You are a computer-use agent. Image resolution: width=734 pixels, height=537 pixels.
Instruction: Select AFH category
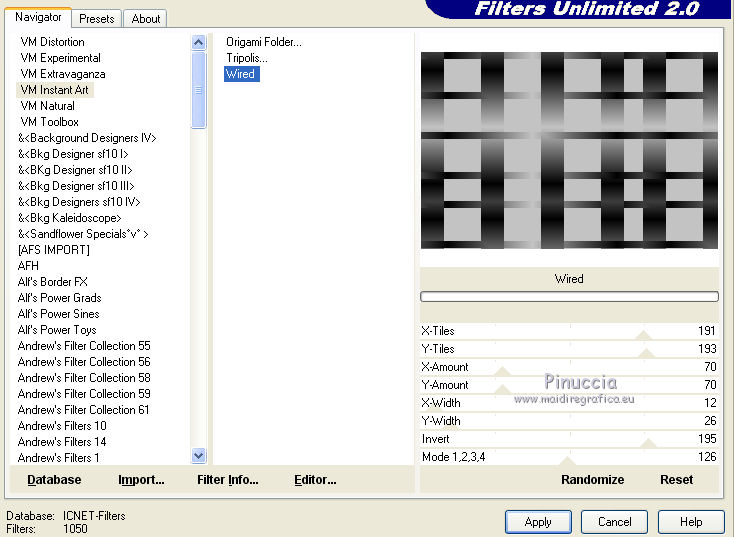(x=28, y=266)
